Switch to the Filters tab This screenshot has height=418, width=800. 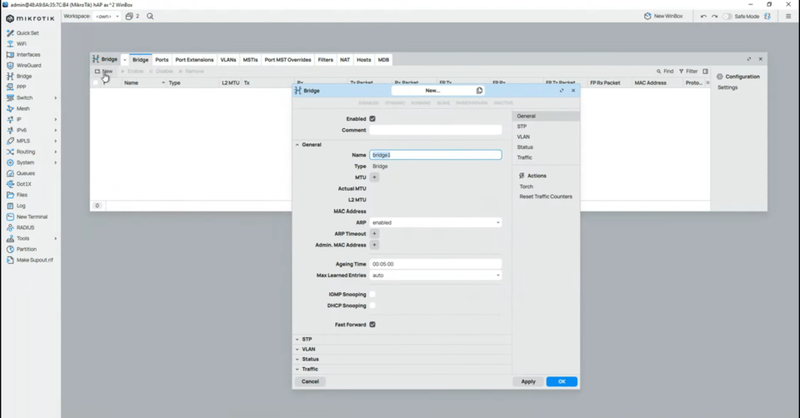(x=326, y=60)
